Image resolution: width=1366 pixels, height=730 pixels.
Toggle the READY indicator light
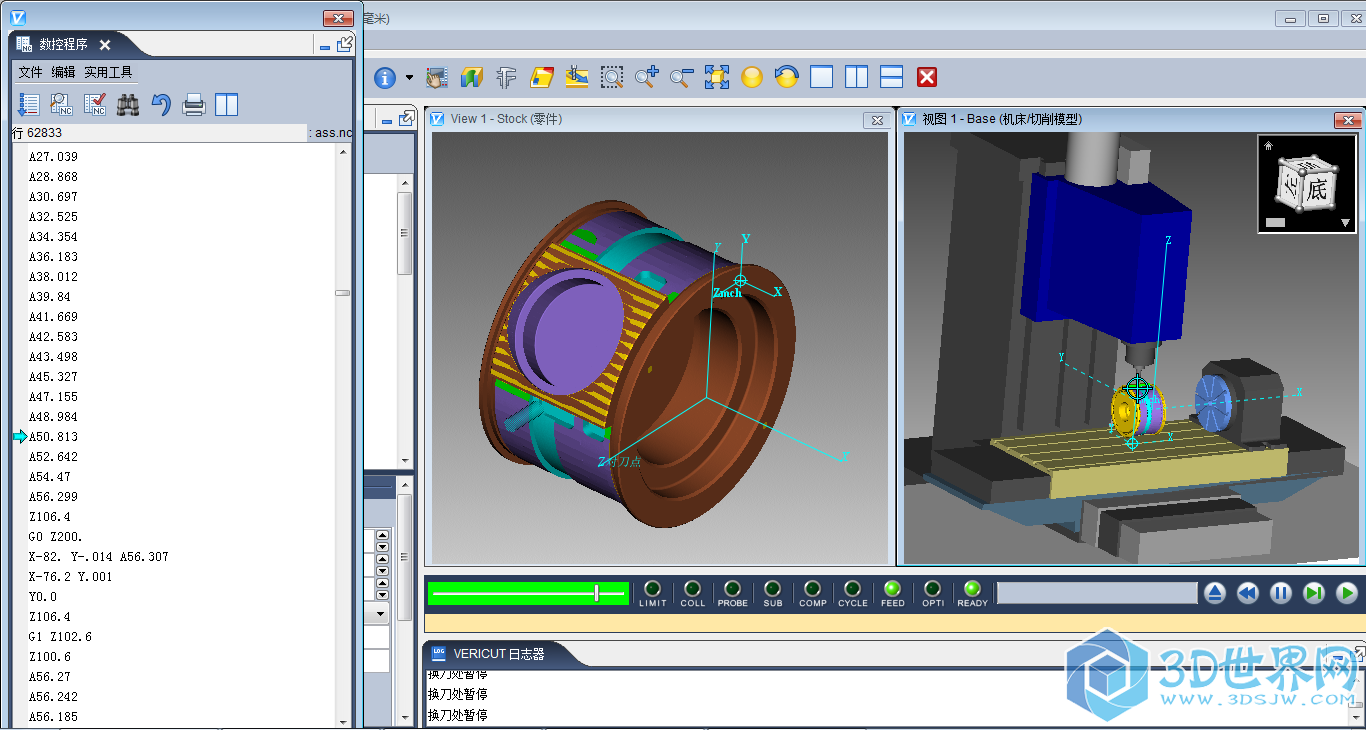tap(972, 589)
